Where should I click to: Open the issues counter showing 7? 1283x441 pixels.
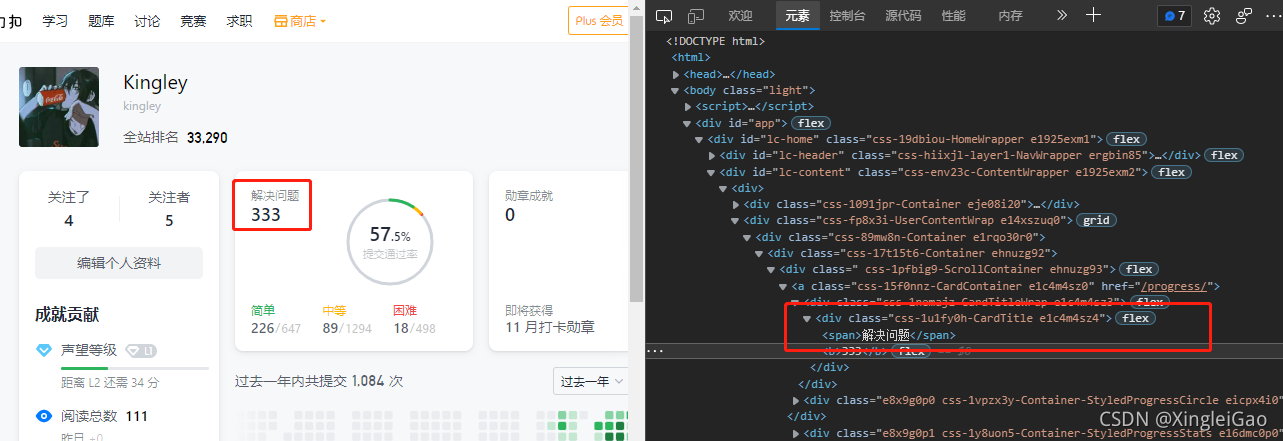click(1173, 16)
